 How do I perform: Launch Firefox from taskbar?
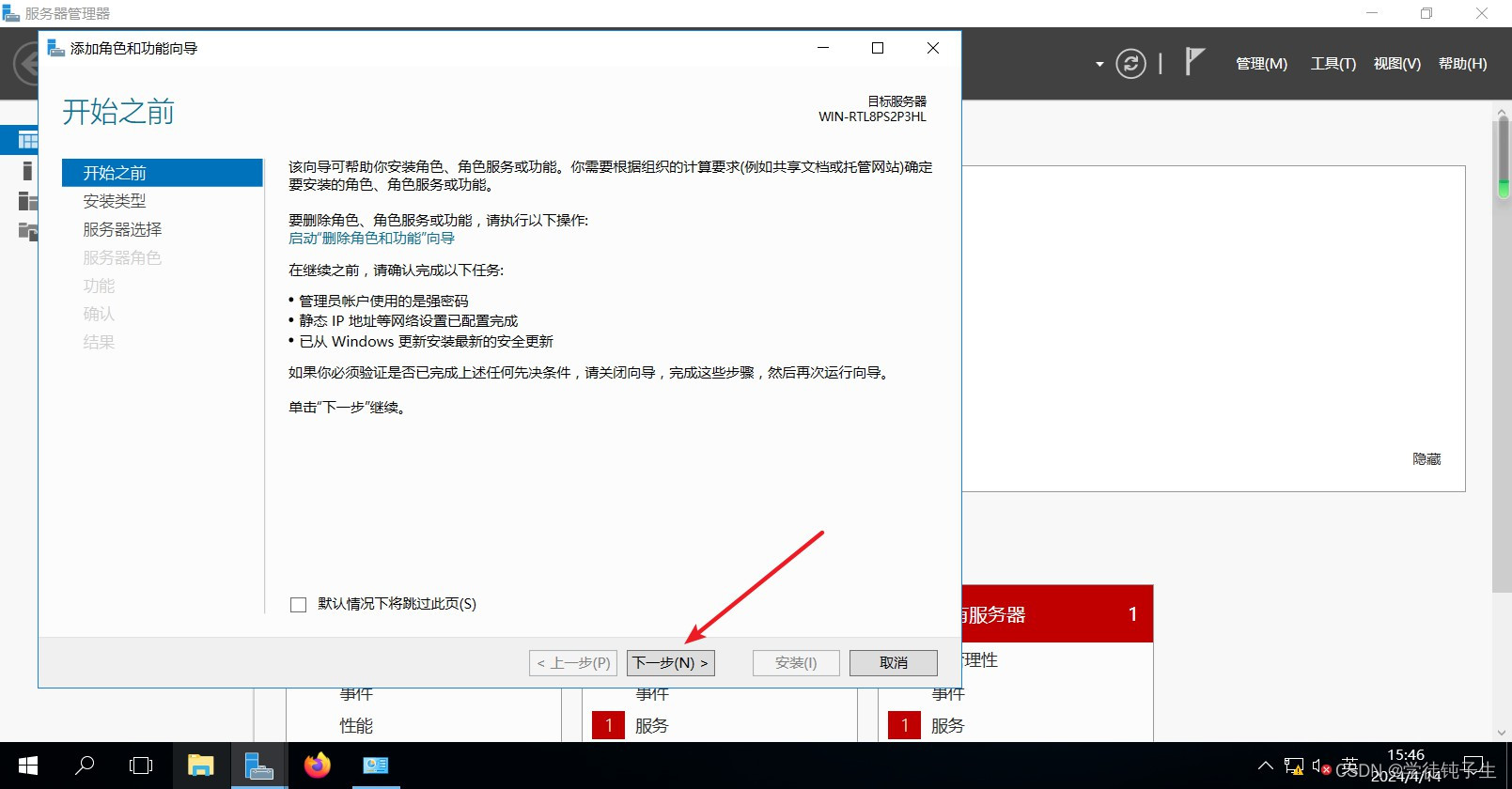click(318, 766)
